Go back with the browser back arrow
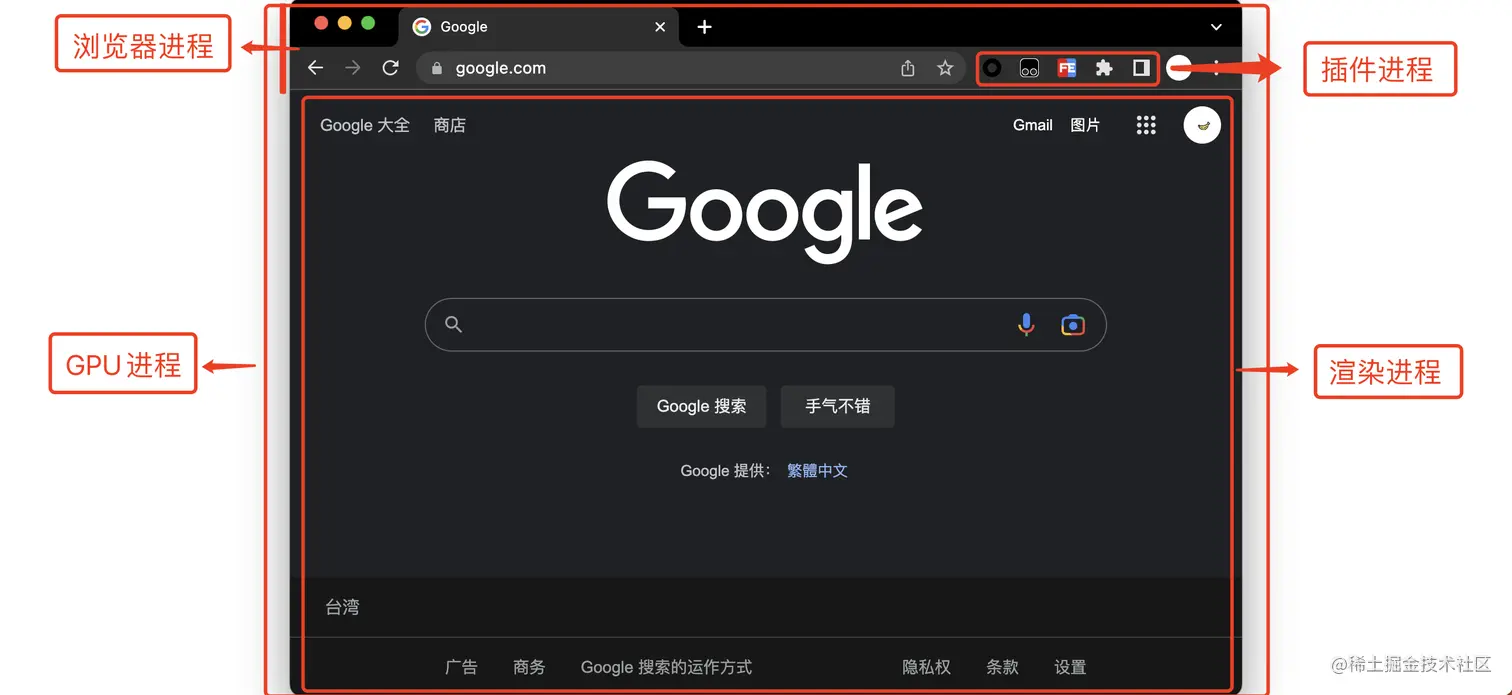 click(315, 68)
